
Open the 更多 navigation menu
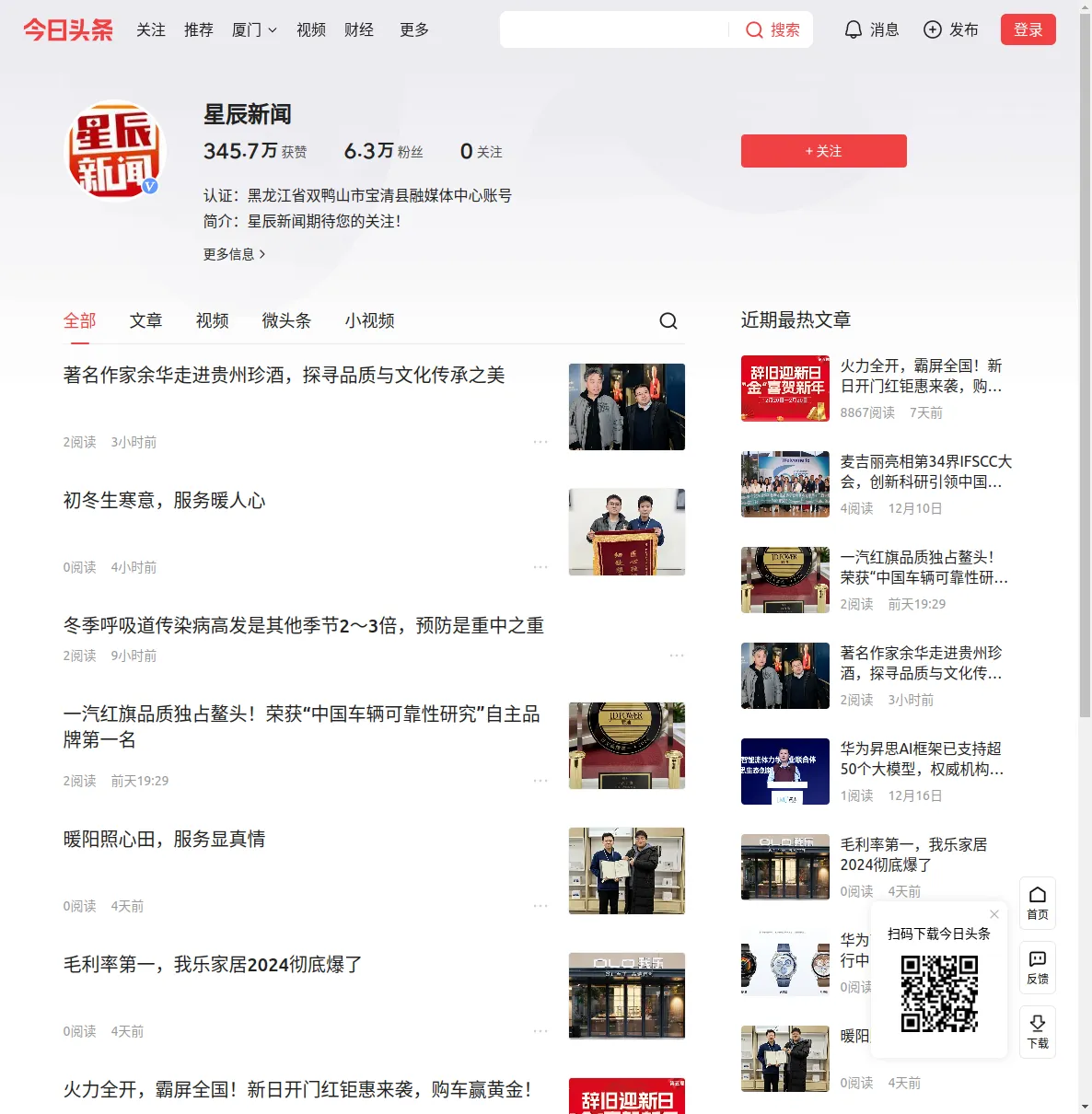click(x=414, y=30)
